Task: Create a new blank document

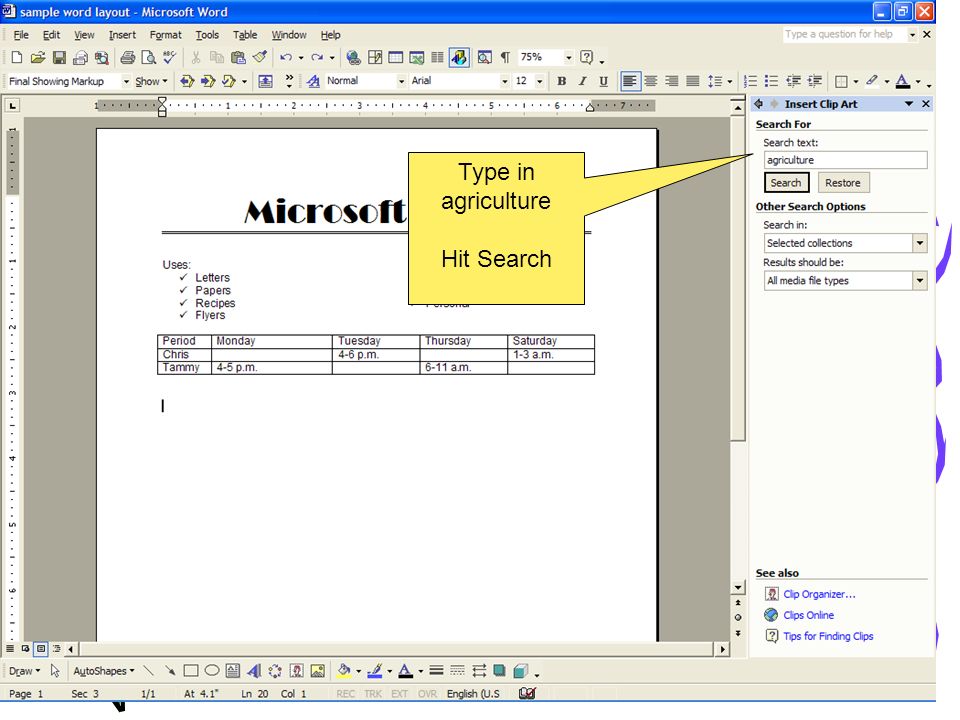Action: tap(17, 58)
